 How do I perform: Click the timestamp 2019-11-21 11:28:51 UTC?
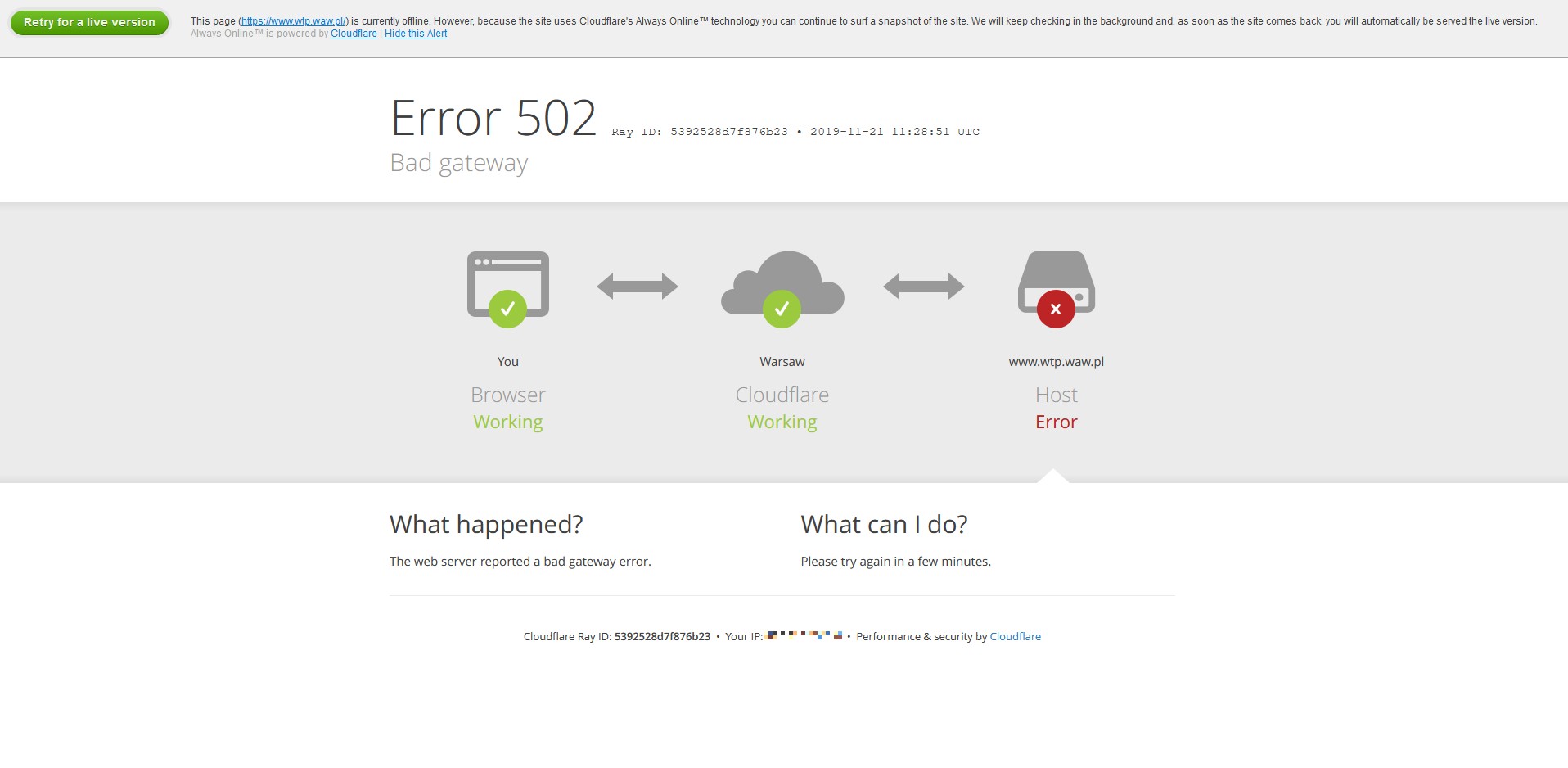[x=894, y=132]
